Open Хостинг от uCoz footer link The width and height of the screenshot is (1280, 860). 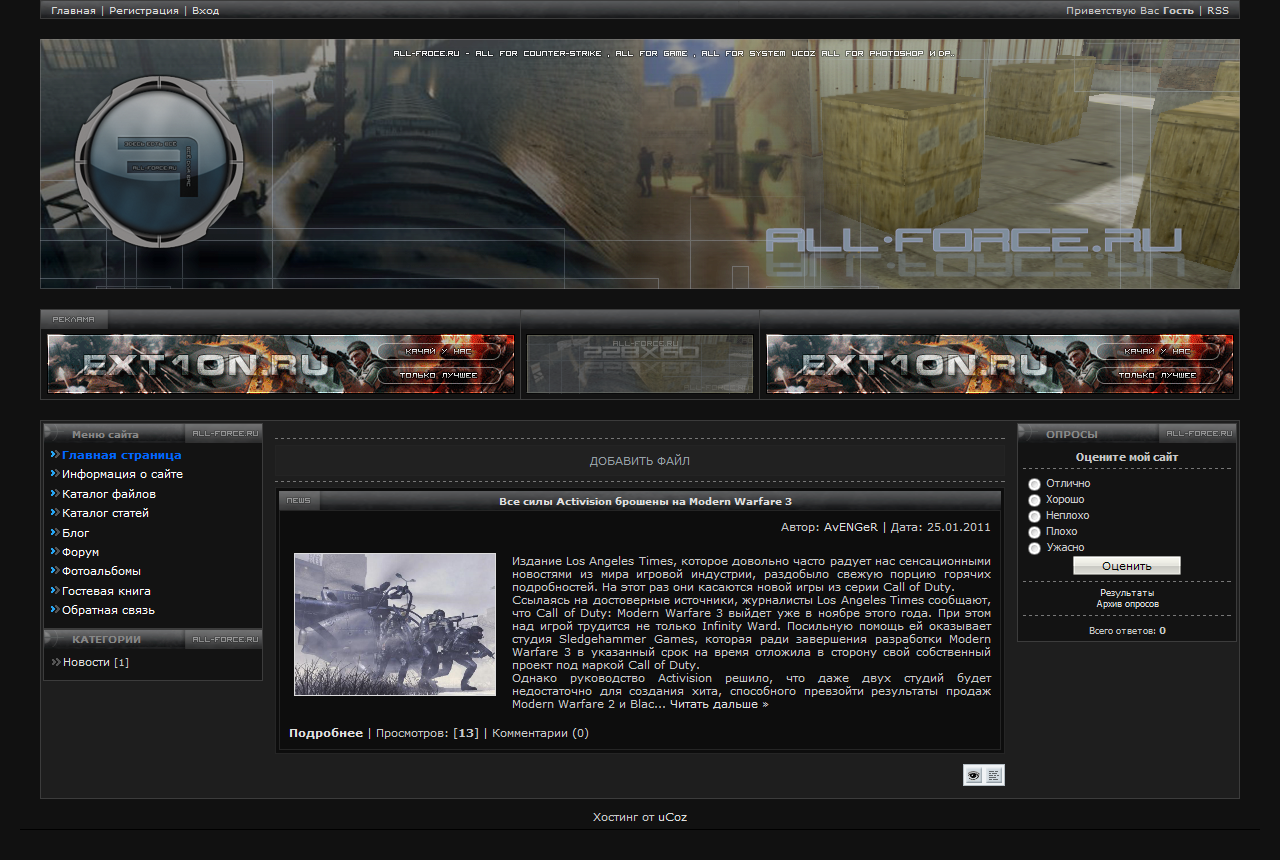point(640,817)
